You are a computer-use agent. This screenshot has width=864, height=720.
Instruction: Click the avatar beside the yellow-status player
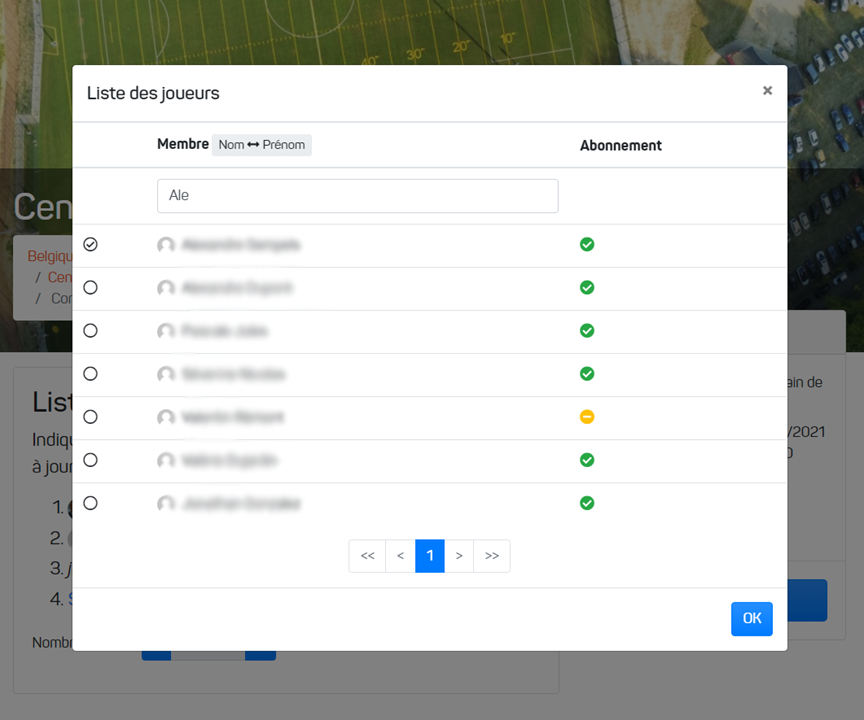(x=166, y=418)
